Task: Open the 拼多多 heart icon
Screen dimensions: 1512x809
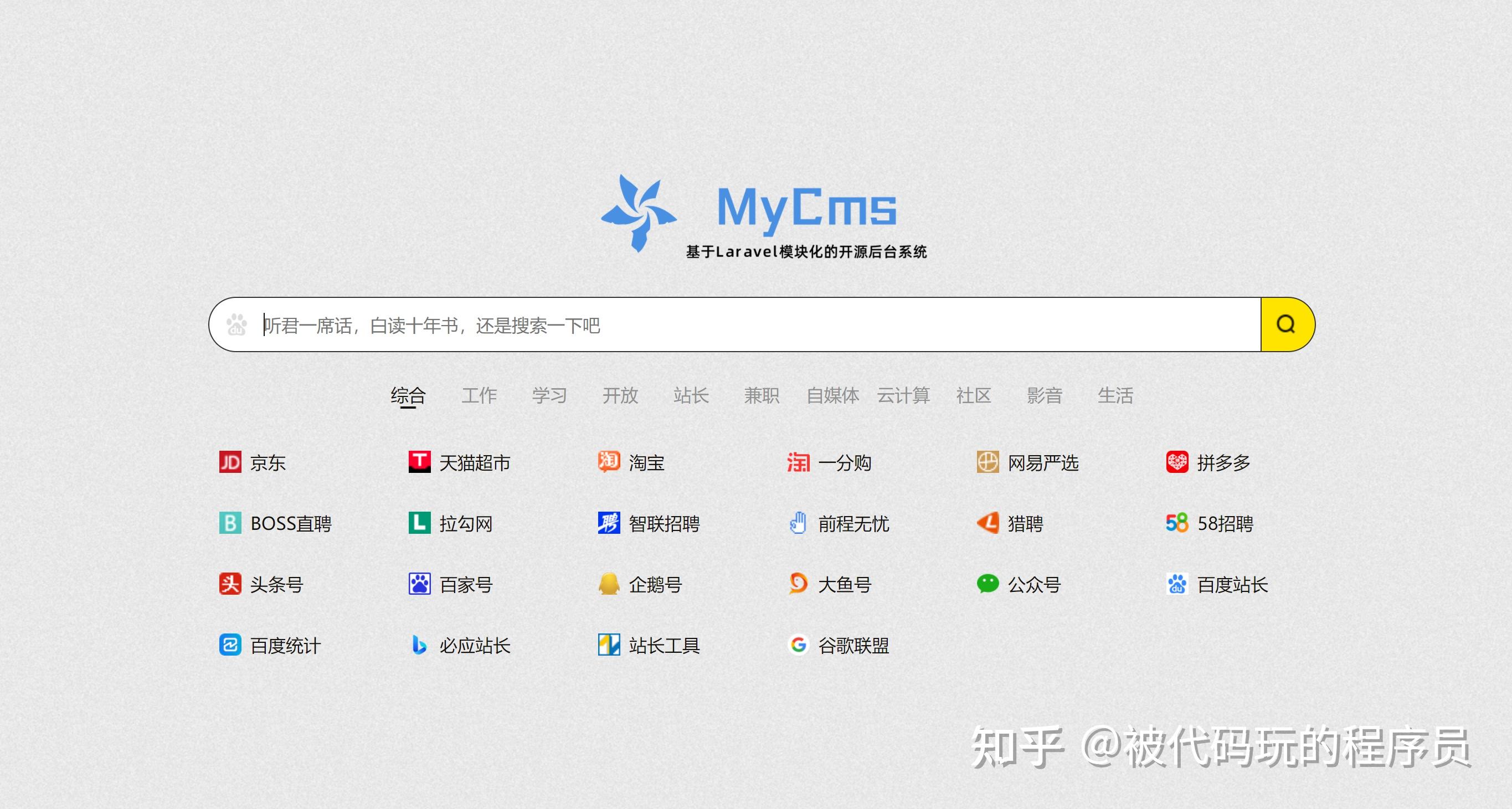Action: pyautogui.click(x=1177, y=462)
